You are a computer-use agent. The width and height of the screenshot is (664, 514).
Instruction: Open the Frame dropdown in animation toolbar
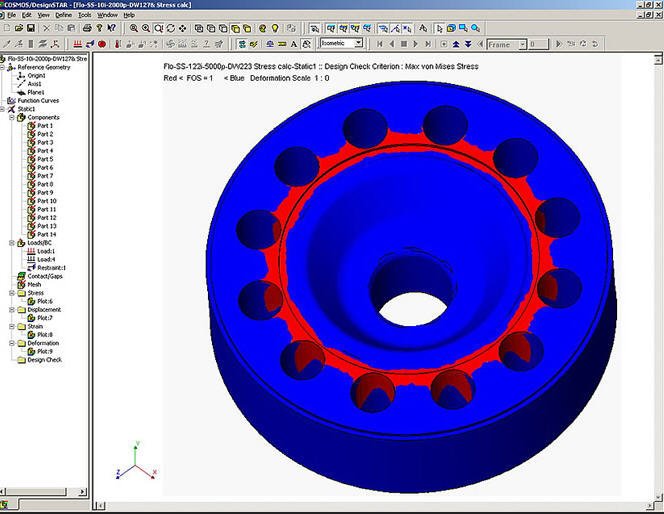click(x=523, y=44)
